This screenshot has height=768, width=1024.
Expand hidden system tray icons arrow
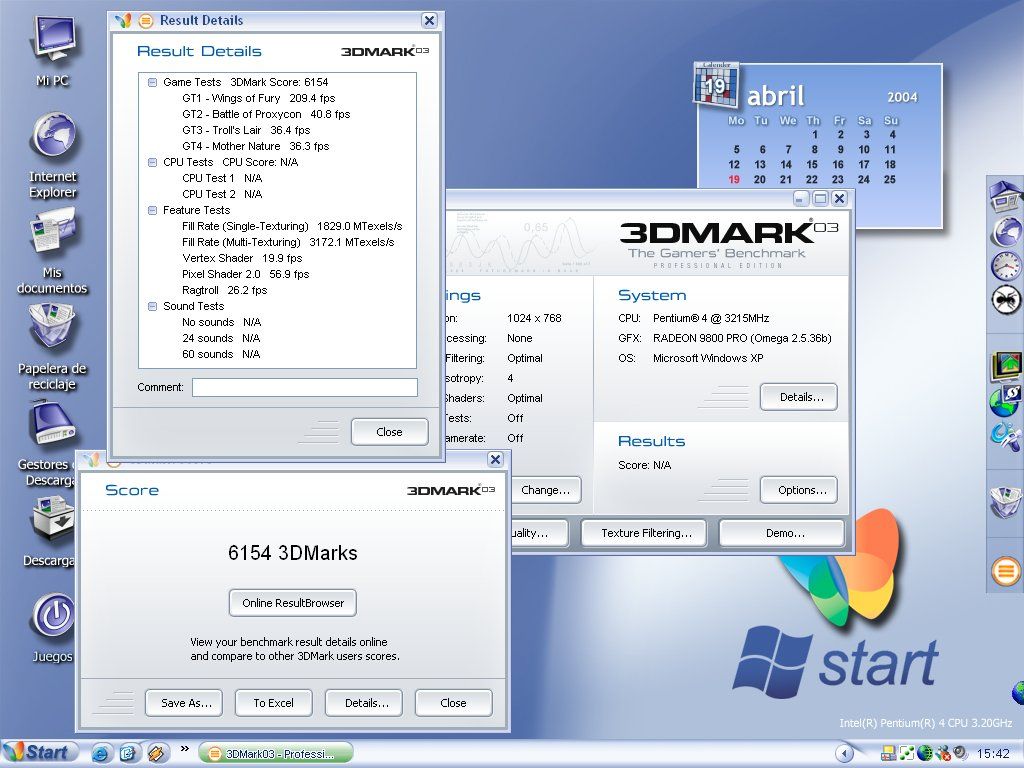pos(845,753)
